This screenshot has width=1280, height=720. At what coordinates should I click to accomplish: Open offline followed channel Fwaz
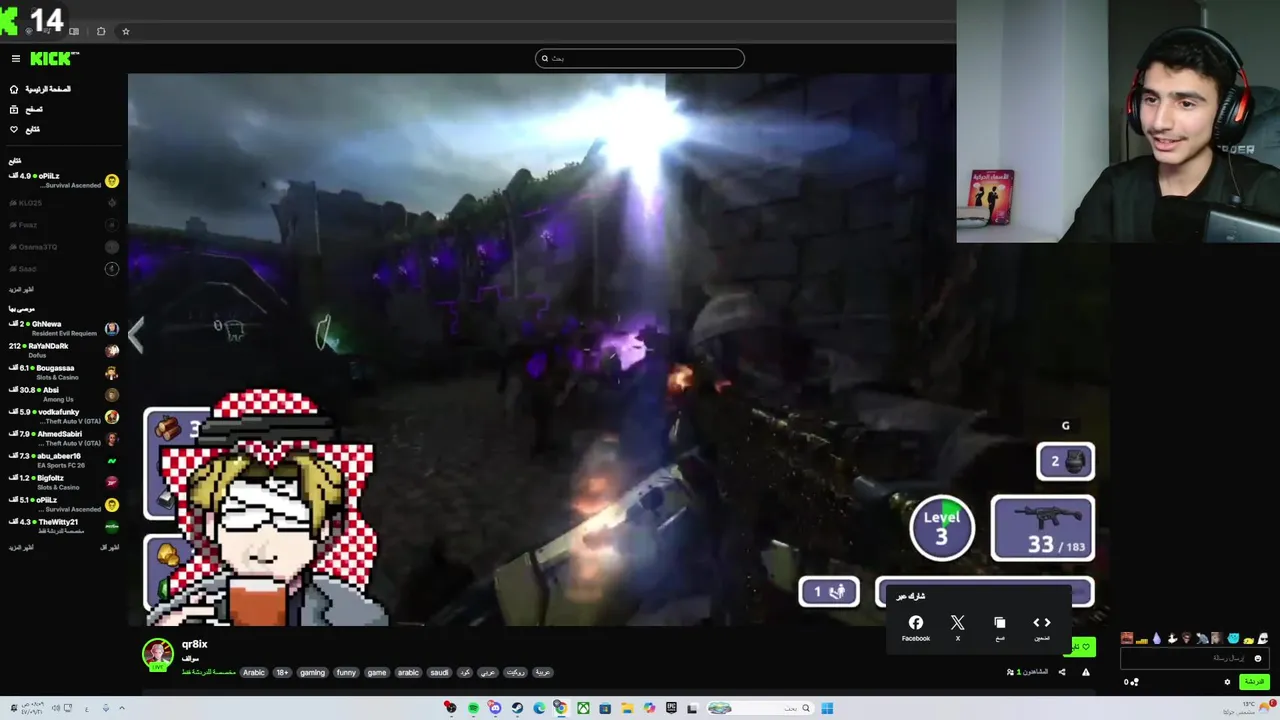[x=64, y=225]
